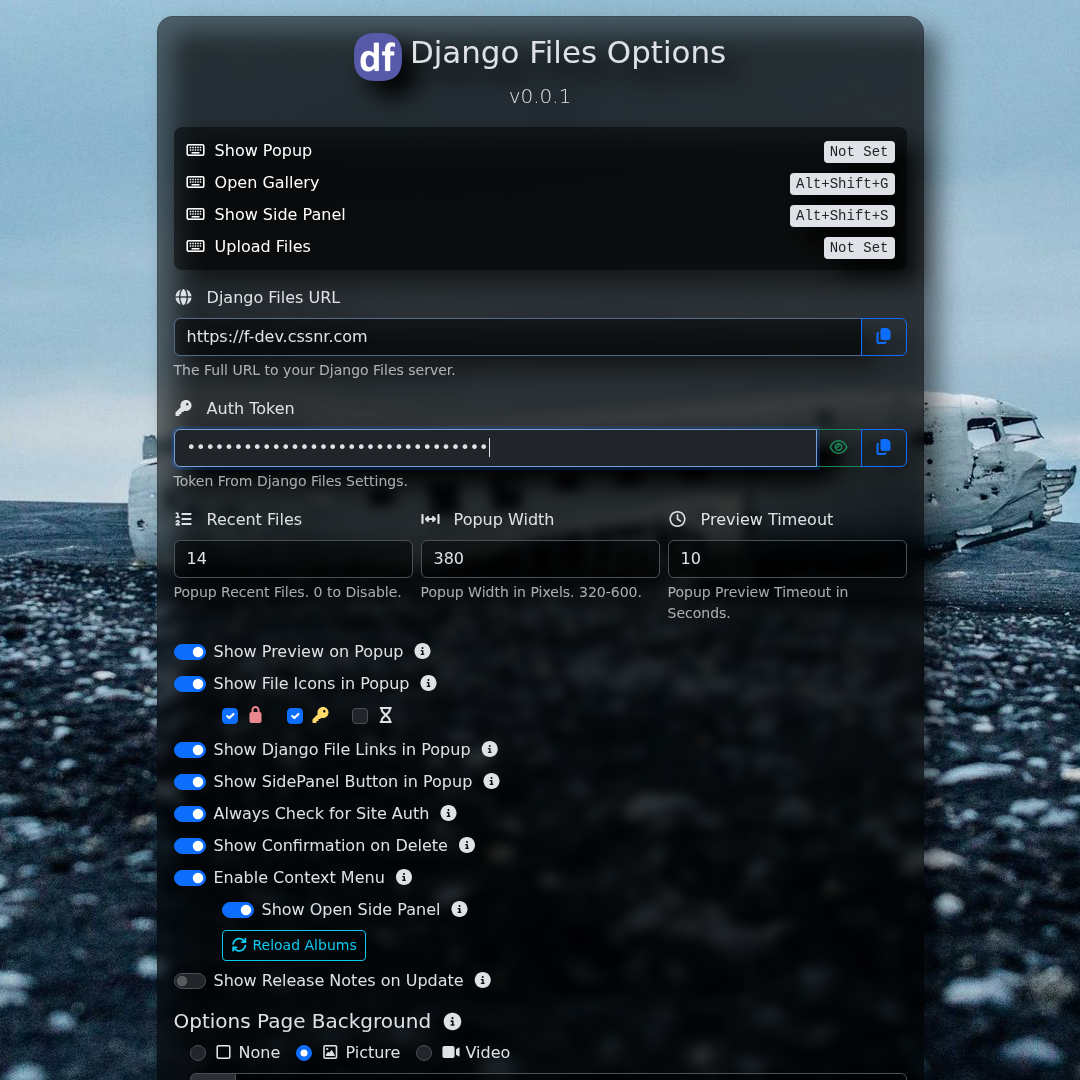Uncheck the pink lock icon checkbox
Image resolution: width=1080 pixels, height=1080 pixels.
[230, 716]
